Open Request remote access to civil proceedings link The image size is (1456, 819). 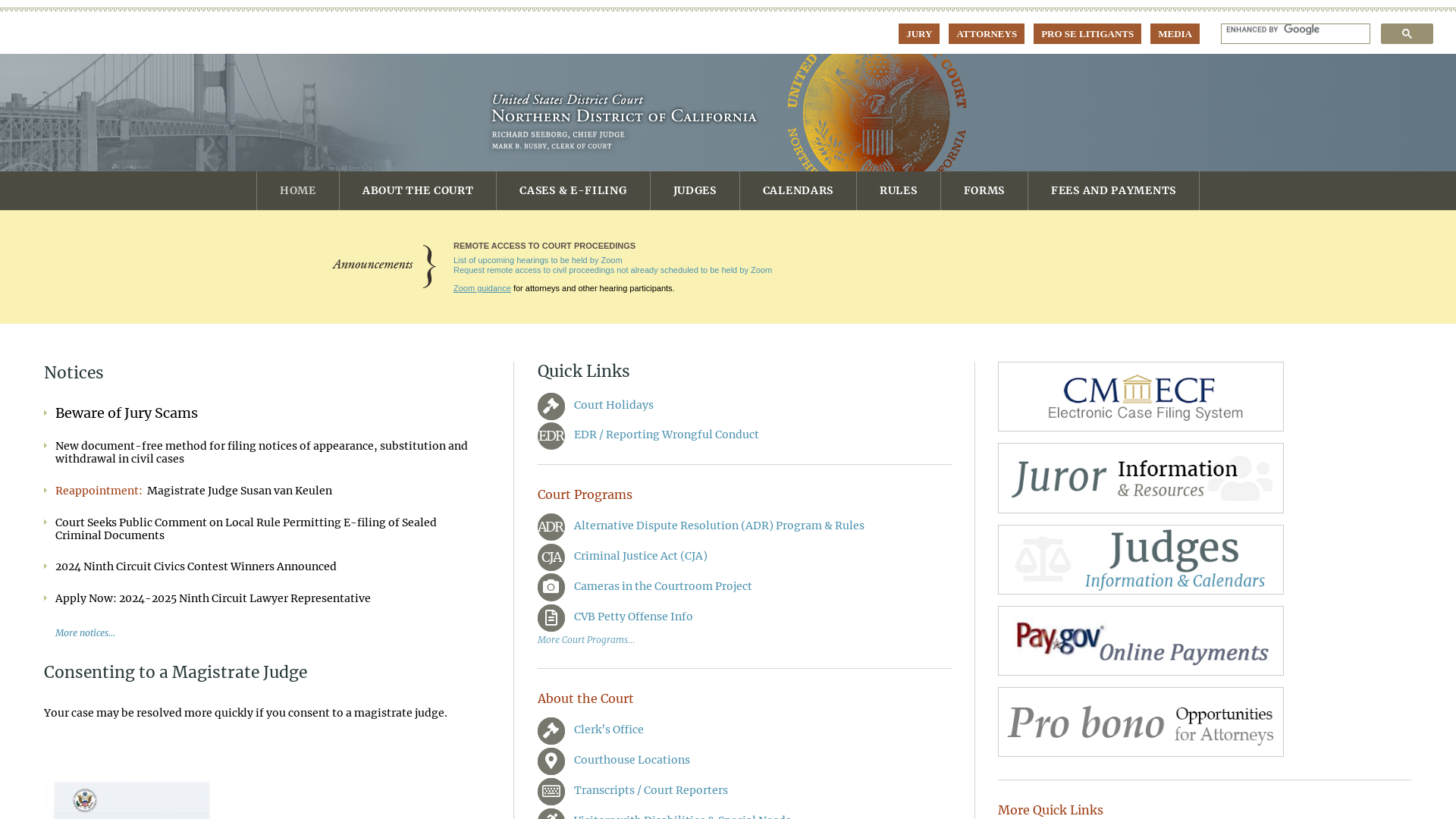613,270
